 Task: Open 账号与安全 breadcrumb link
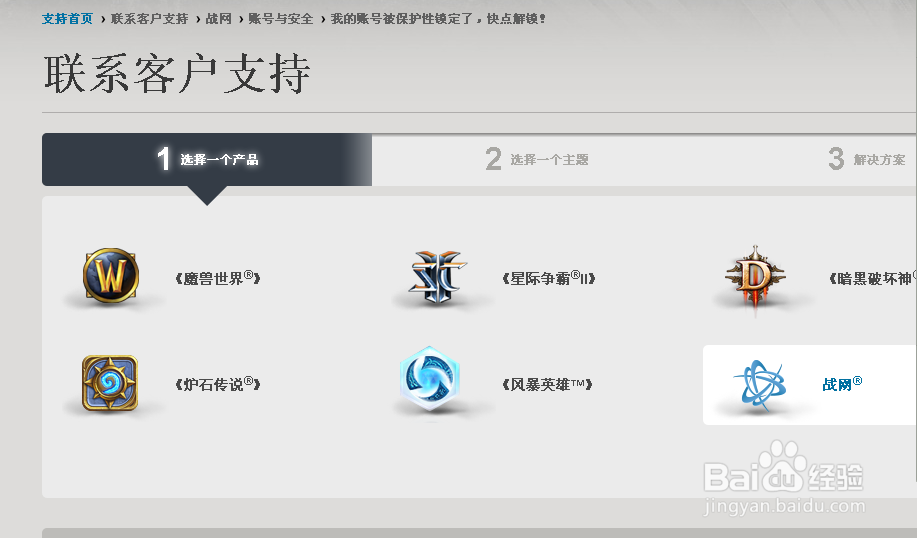[x=281, y=19]
